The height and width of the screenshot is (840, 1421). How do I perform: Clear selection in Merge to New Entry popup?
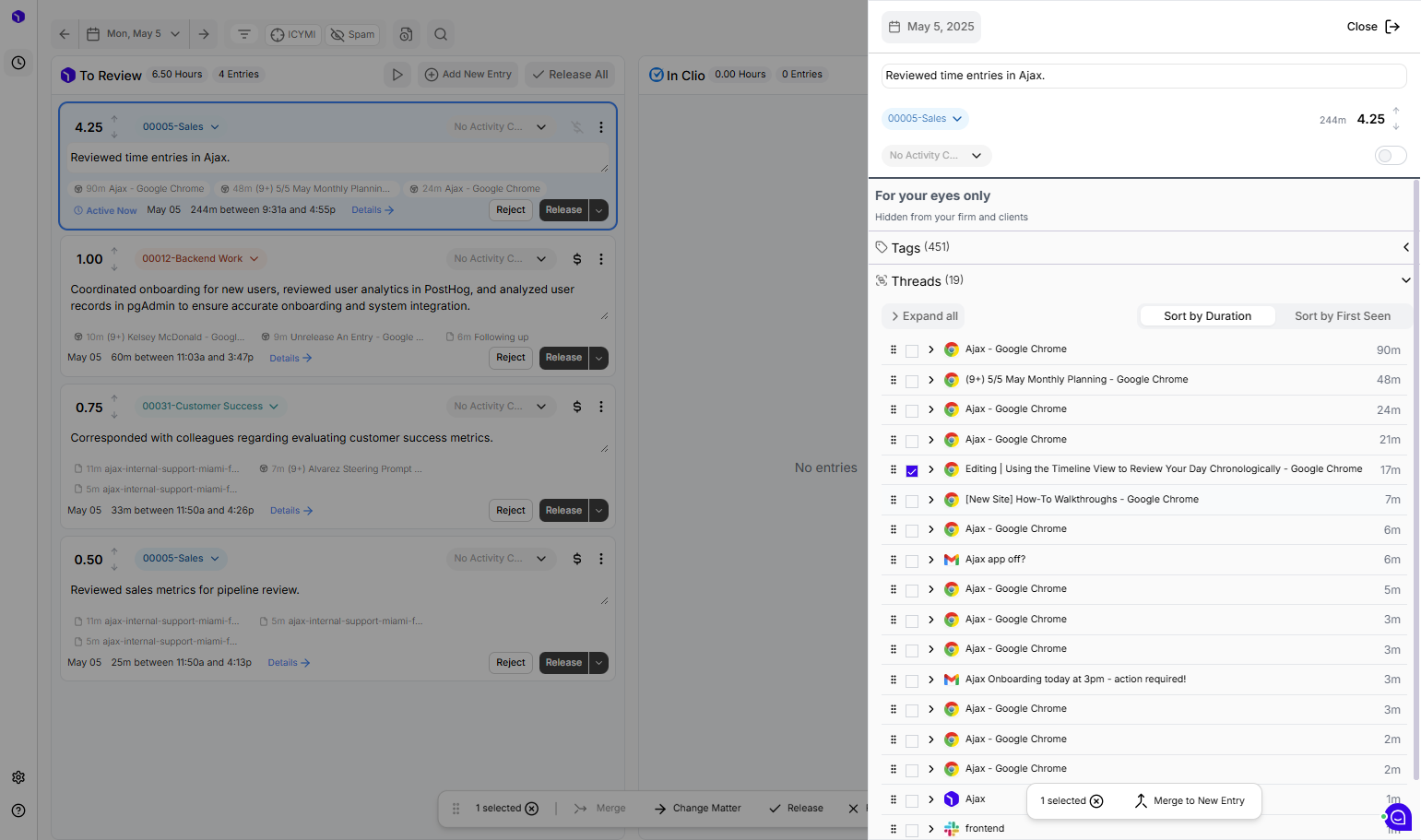[1096, 801]
